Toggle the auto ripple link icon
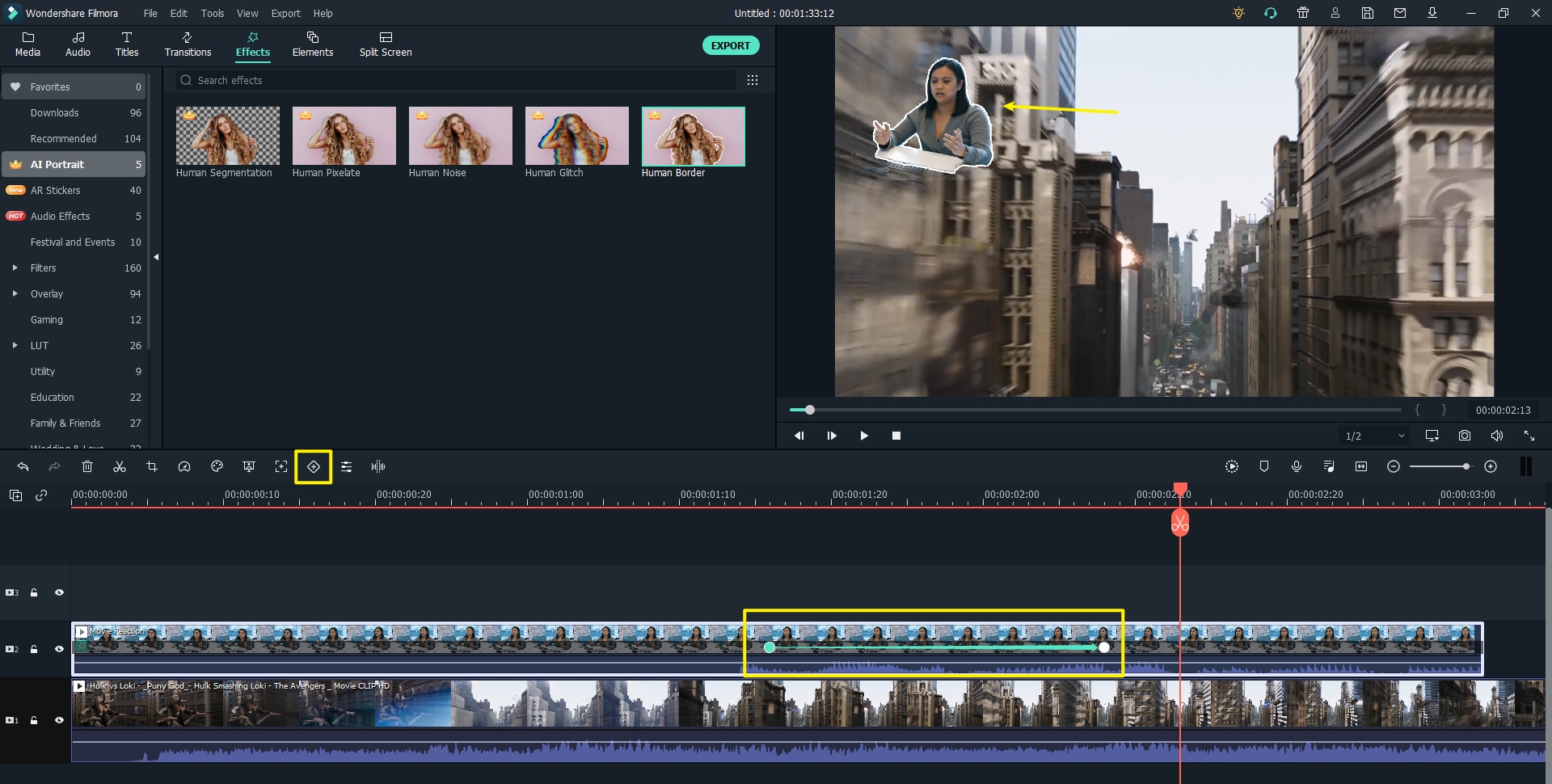The image size is (1552, 784). pos(41,495)
